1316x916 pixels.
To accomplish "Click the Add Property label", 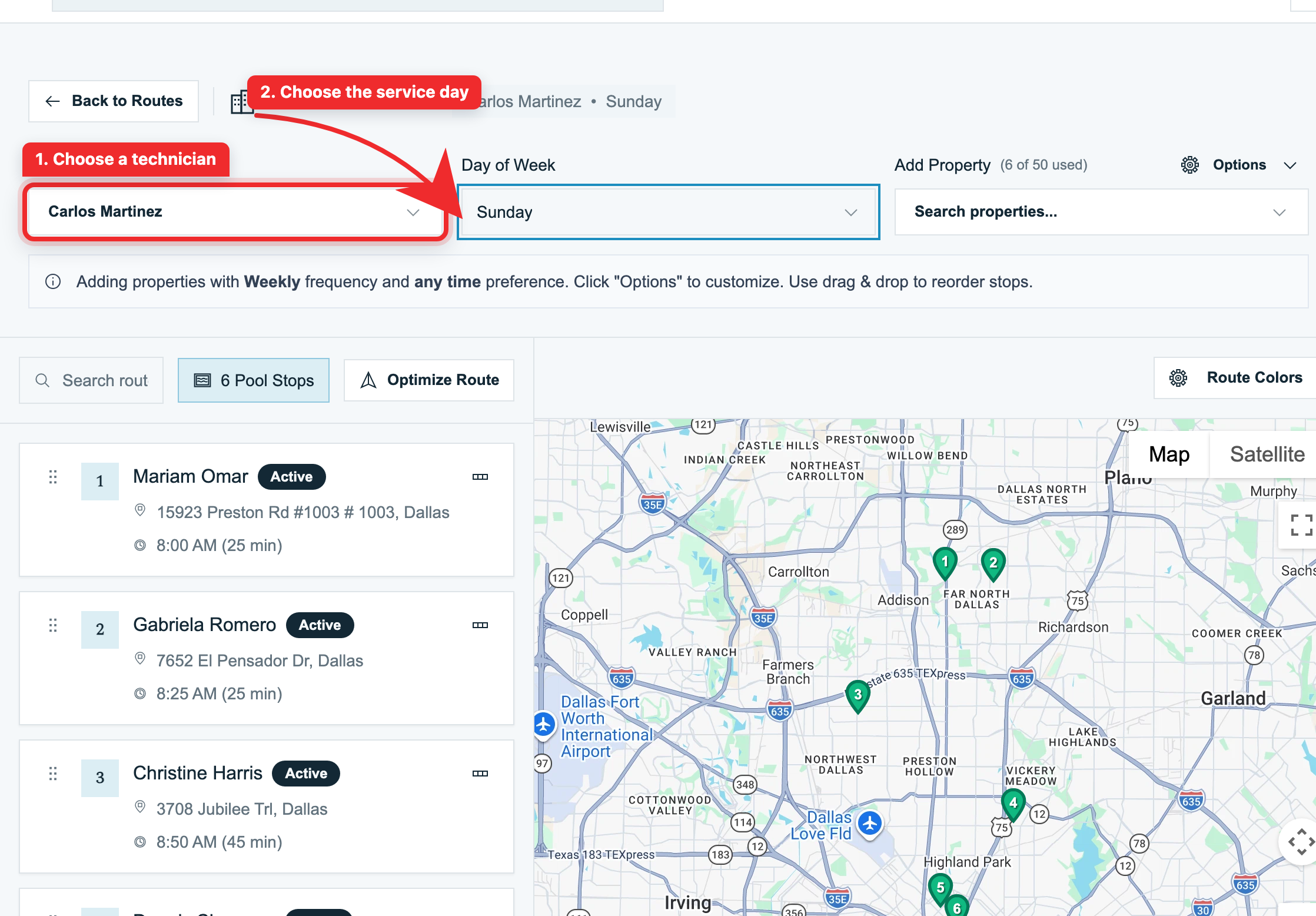I will 942,165.
